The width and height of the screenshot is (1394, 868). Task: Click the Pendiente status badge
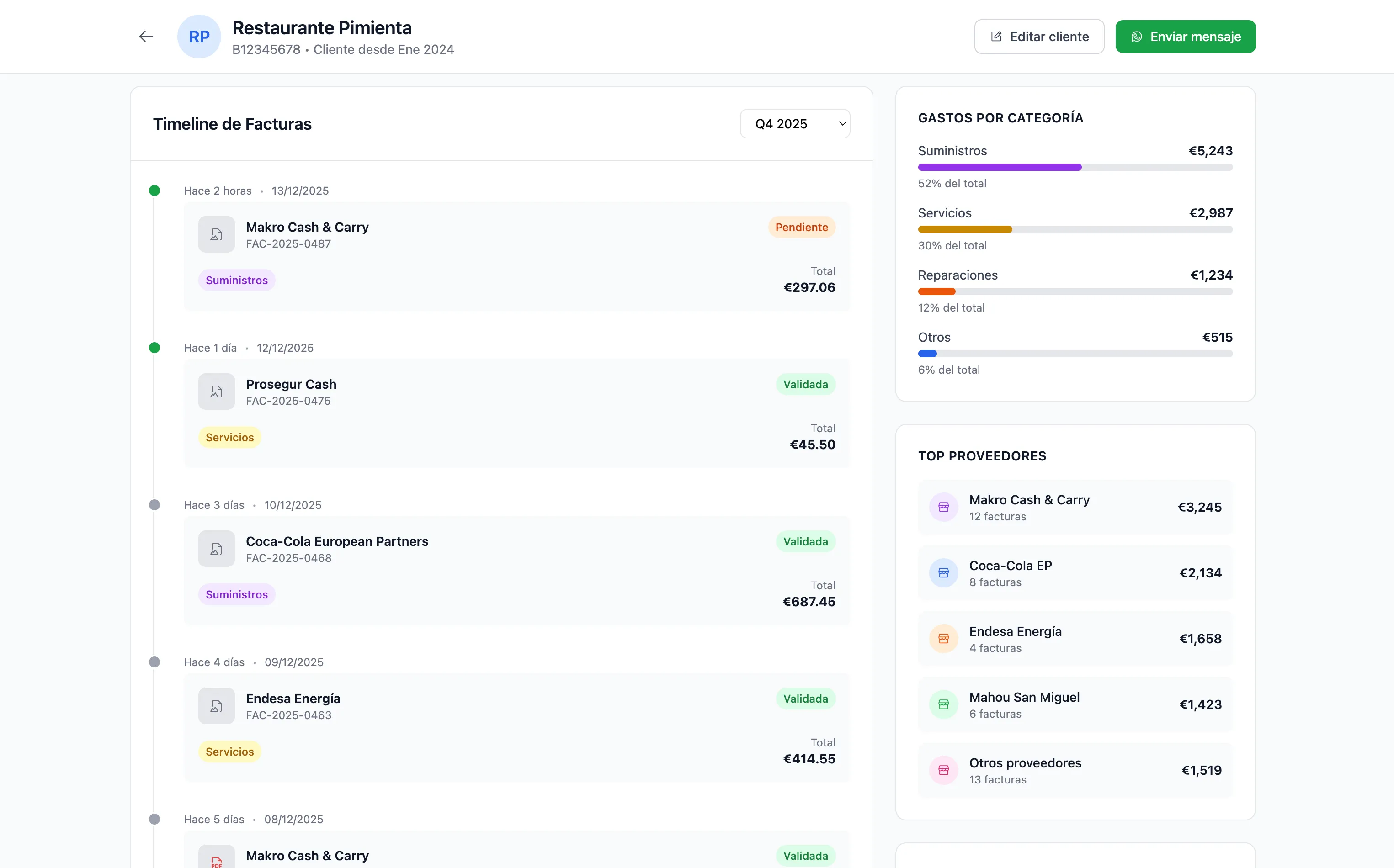click(801, 228)
